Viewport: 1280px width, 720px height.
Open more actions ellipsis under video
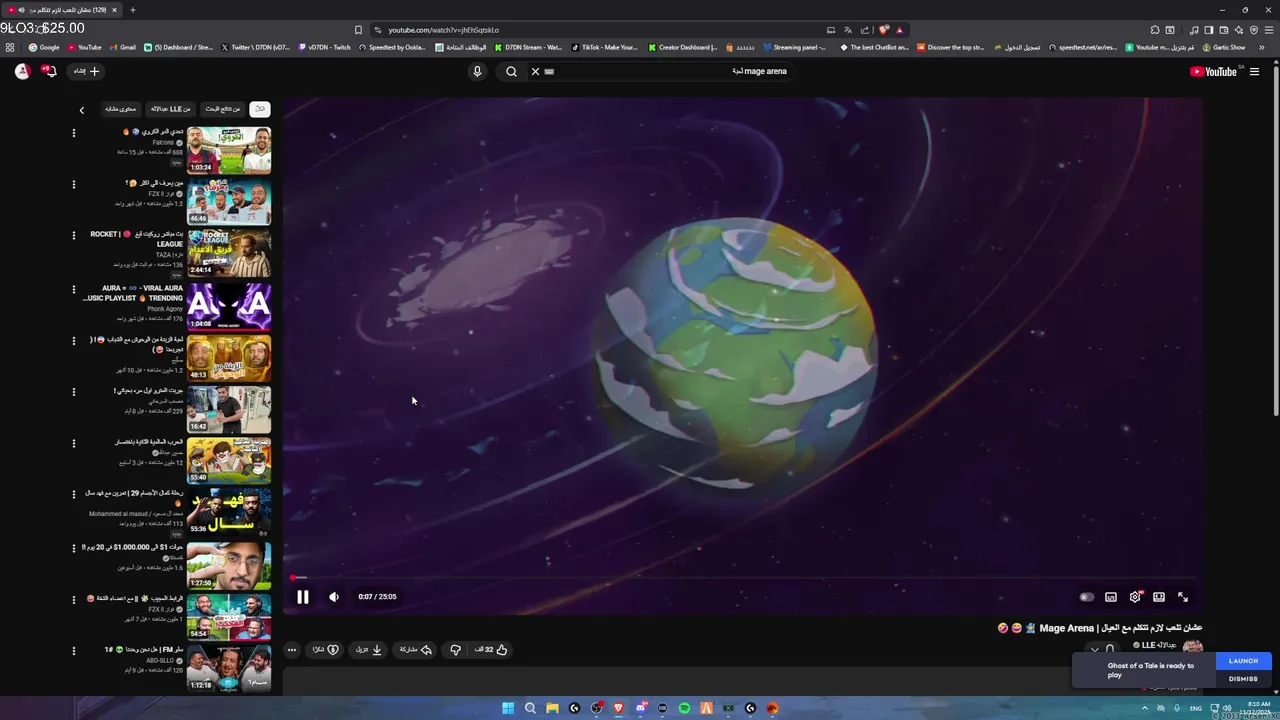[292, 650]
